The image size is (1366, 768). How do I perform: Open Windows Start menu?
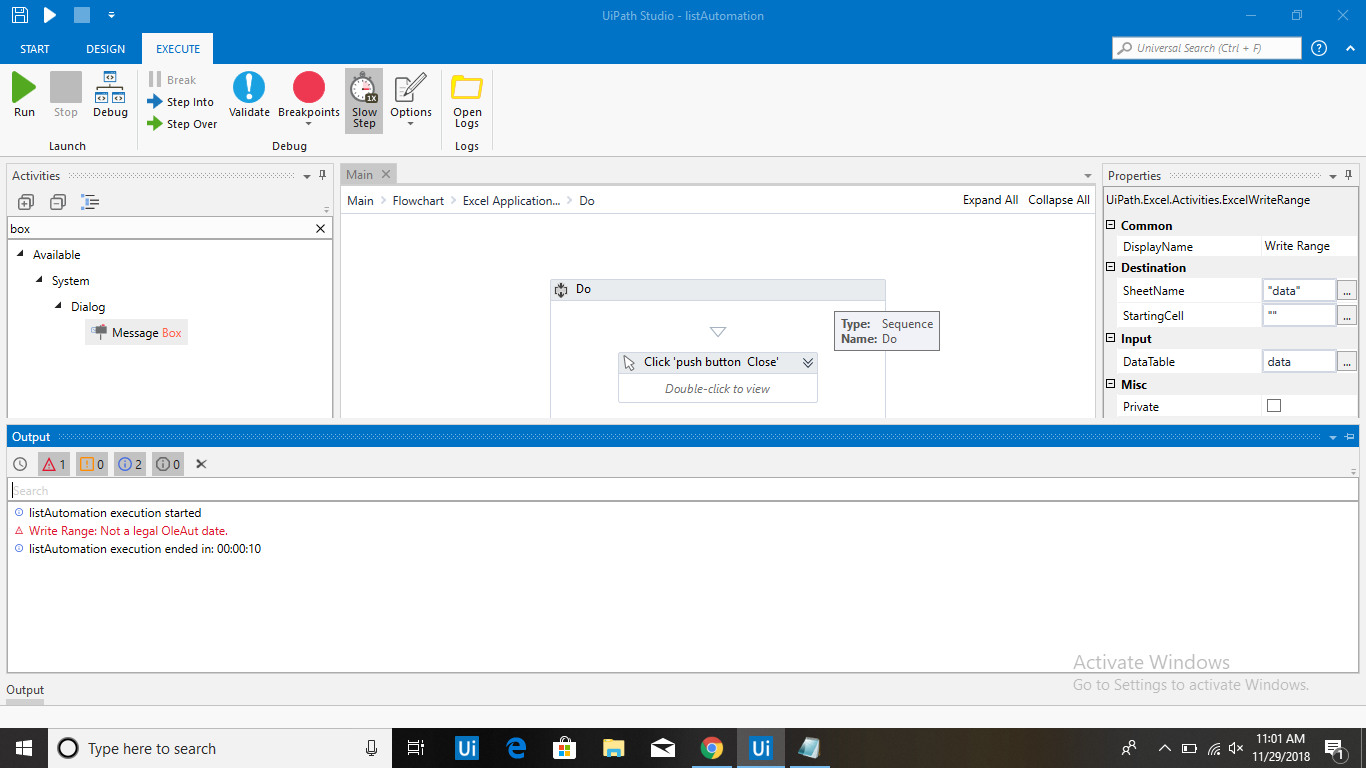(23, 748)
